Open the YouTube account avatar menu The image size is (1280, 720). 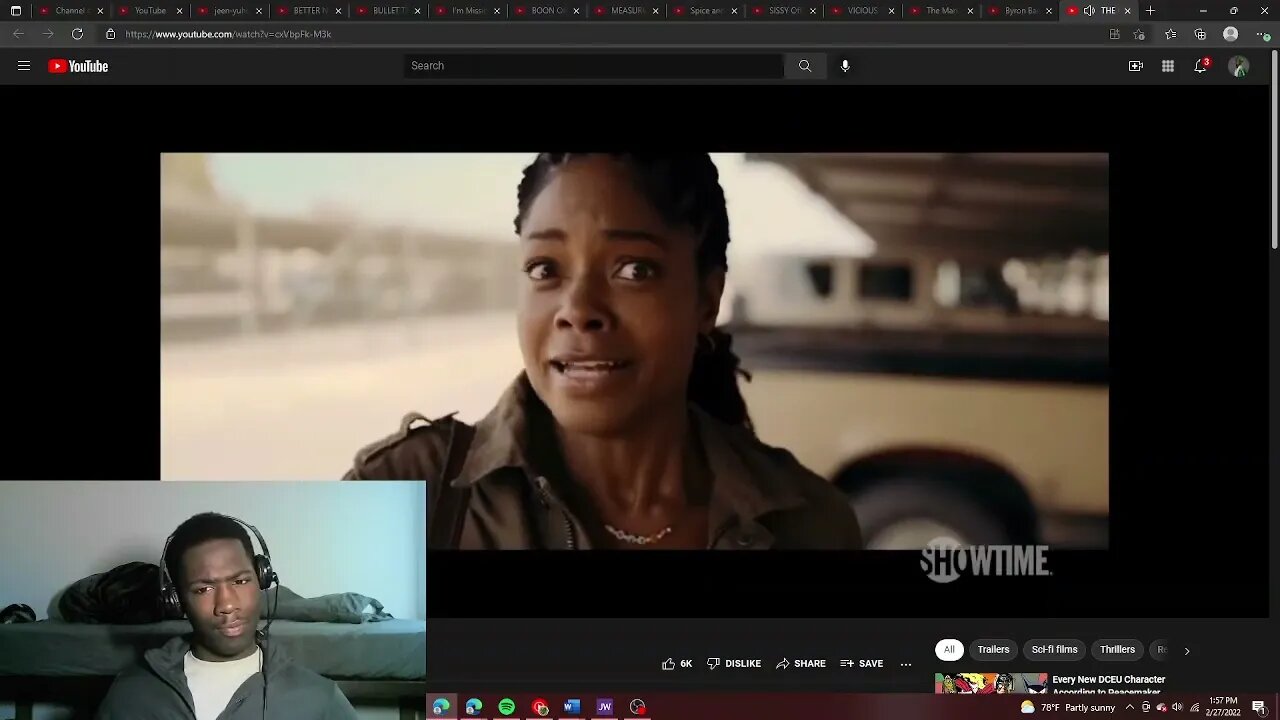pos(1239,66)
